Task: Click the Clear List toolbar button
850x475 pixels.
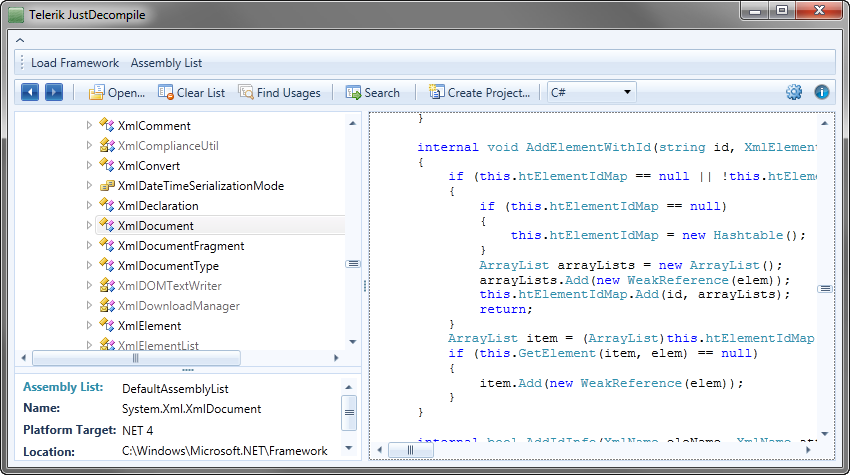Action: click(191, 93)
